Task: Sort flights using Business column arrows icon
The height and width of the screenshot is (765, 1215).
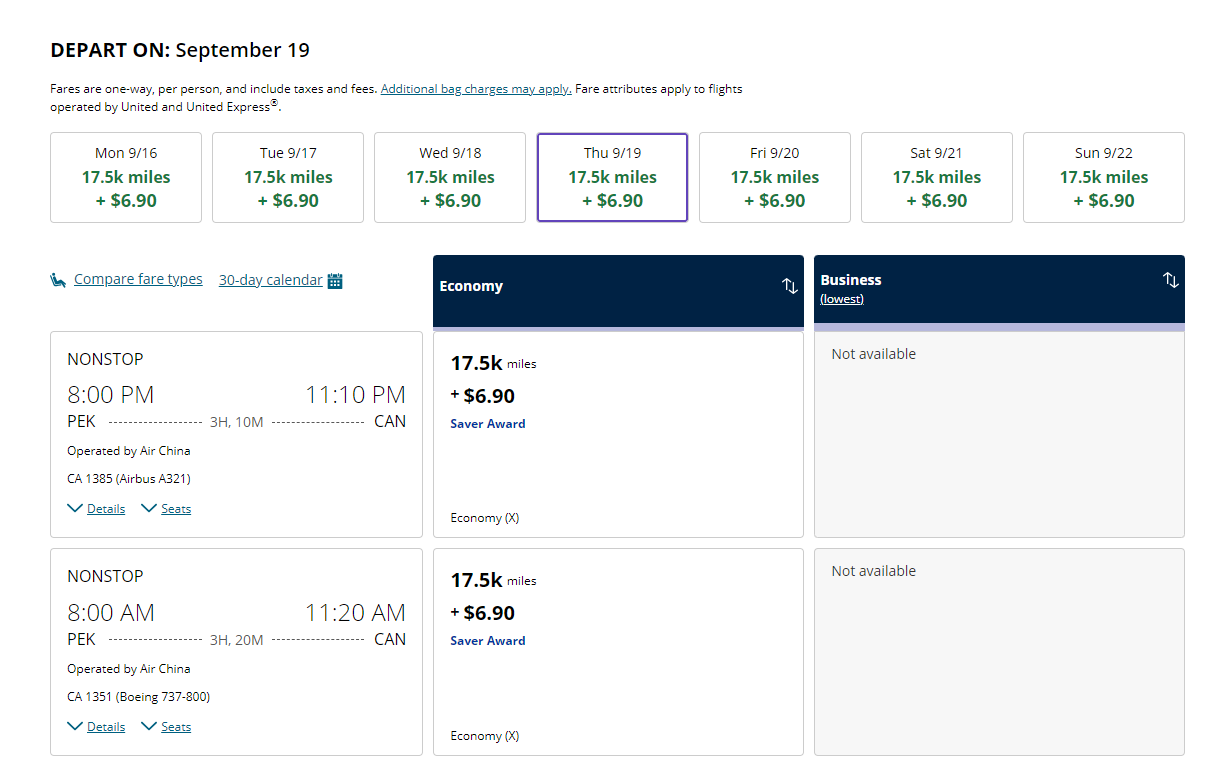Action: pyautogui.click(x=1170, y=280)
